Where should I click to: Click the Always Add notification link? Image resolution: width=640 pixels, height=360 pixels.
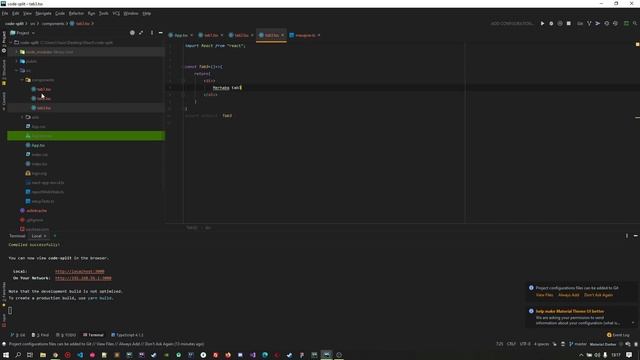569,295
